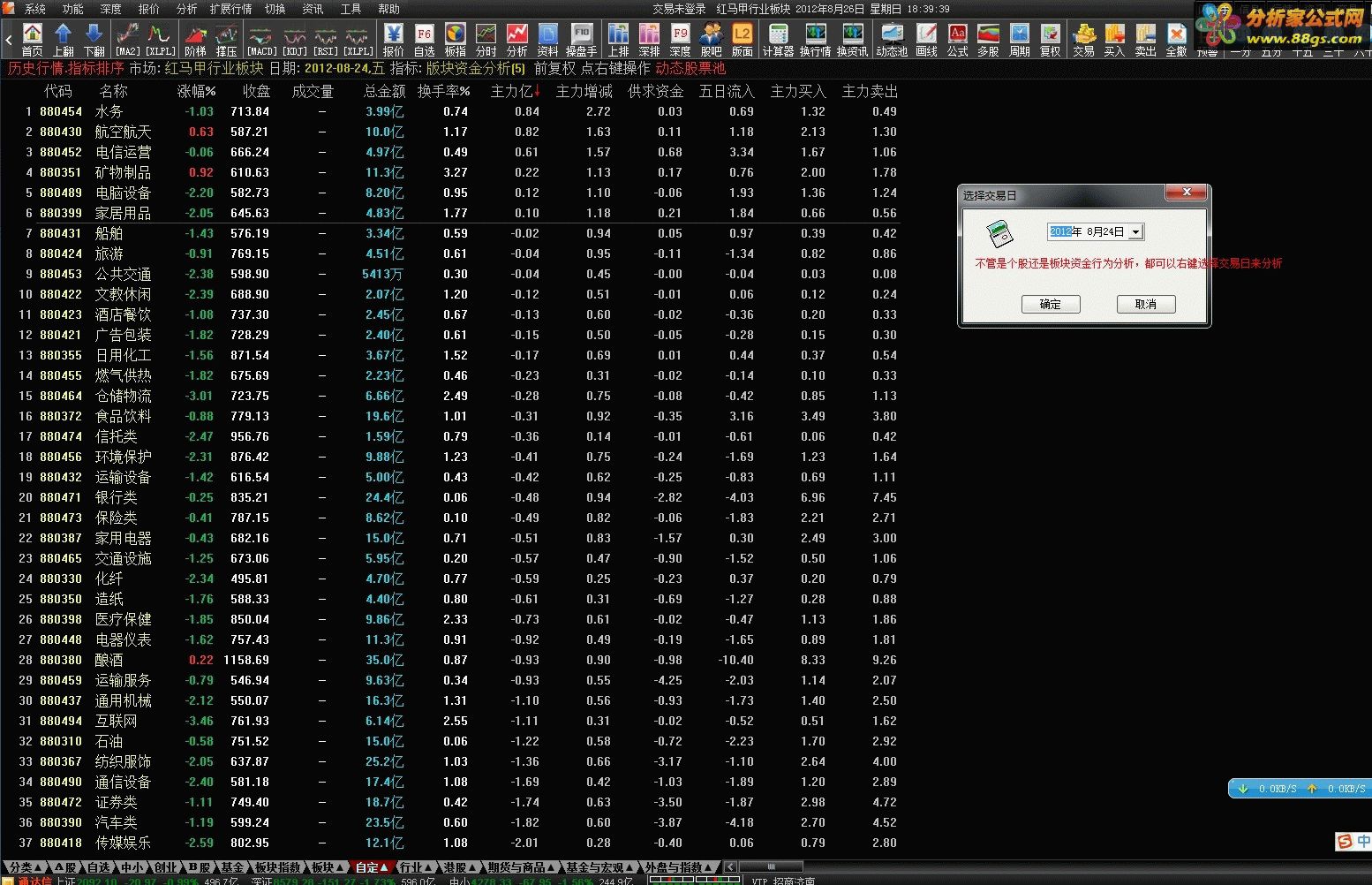Open the 系统 menu
Viewport: 1372px width, 885px height.
(34, 9)
